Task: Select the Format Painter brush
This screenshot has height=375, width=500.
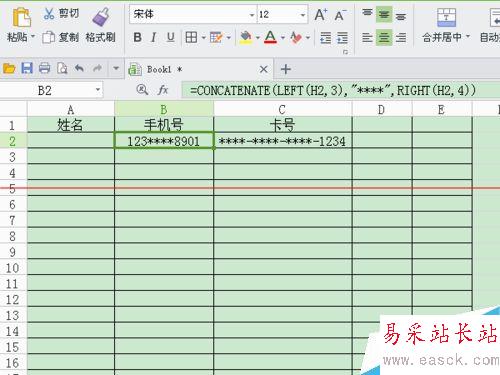Action: (101, 17)
